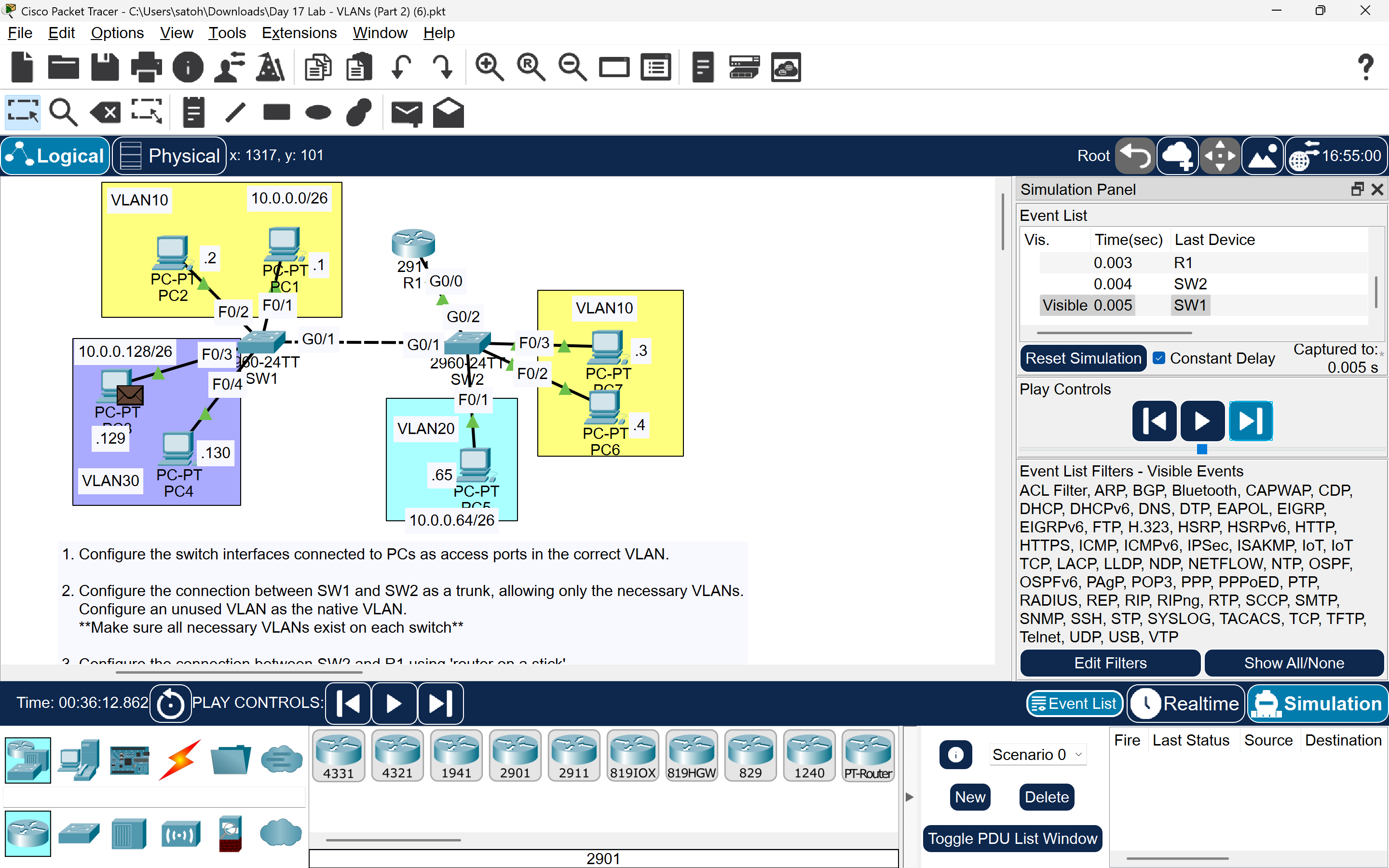Switch to the Physical workspace tab
Image resolution: width=1389 pixels, height=868 pixels.
168,155
